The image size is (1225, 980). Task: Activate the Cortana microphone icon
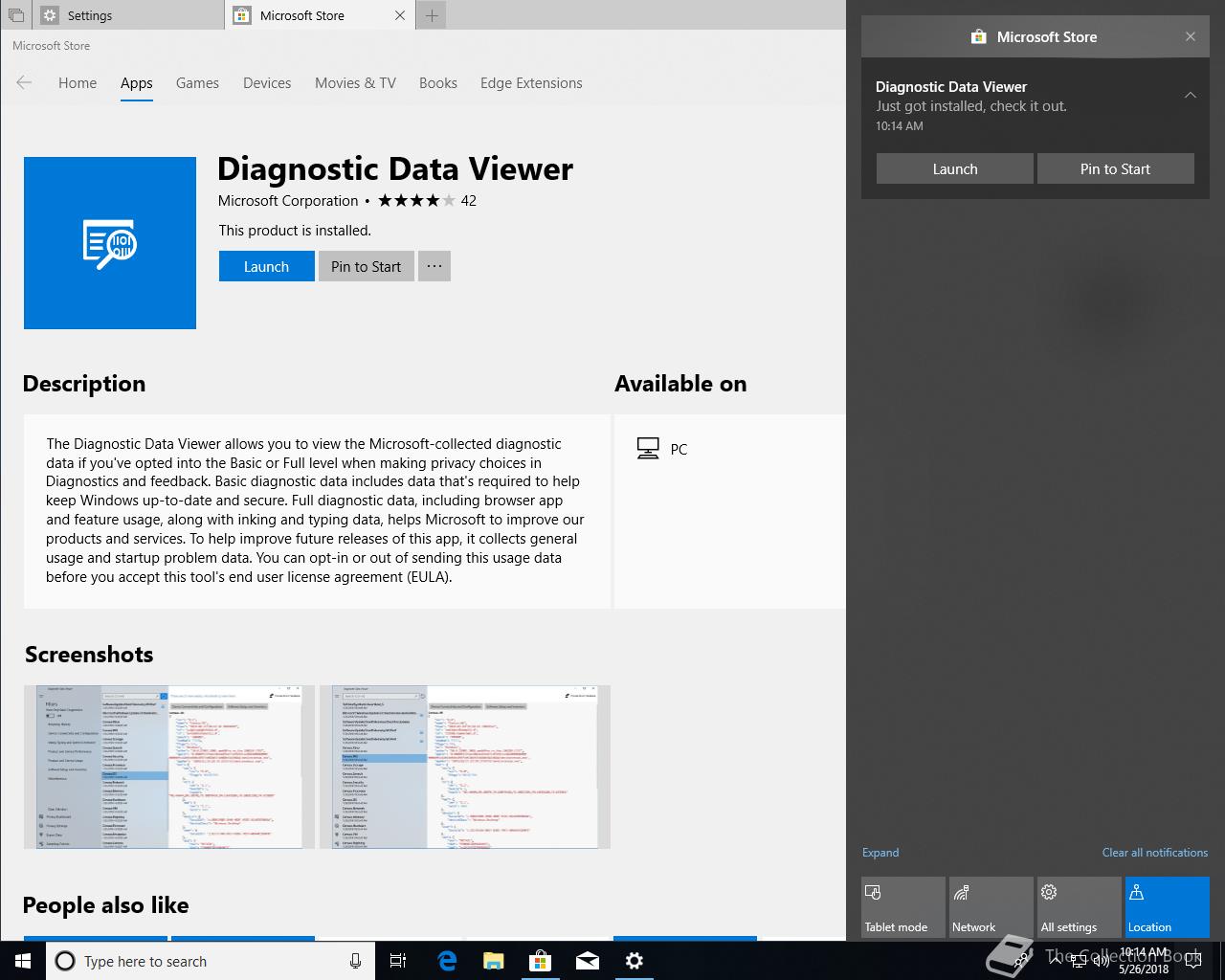[355, 961]
